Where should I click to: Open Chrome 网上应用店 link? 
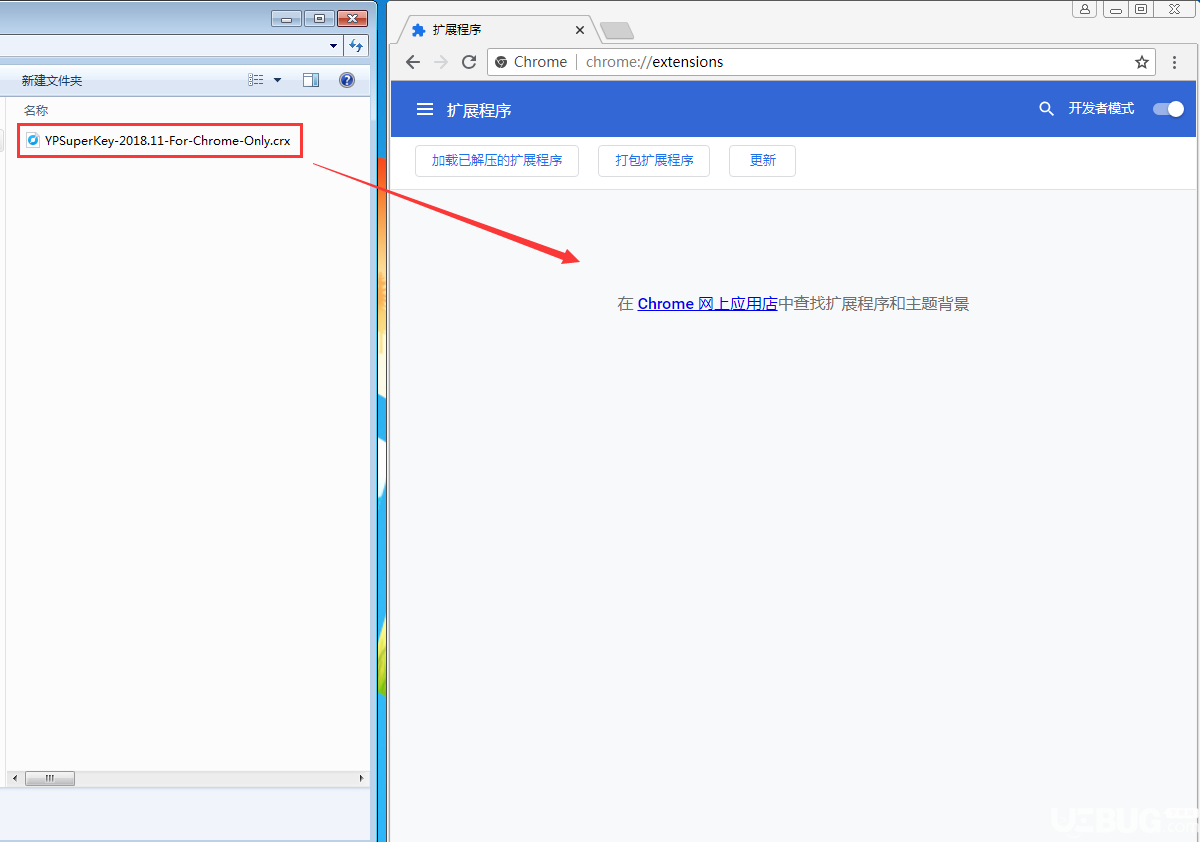[707, 304]
